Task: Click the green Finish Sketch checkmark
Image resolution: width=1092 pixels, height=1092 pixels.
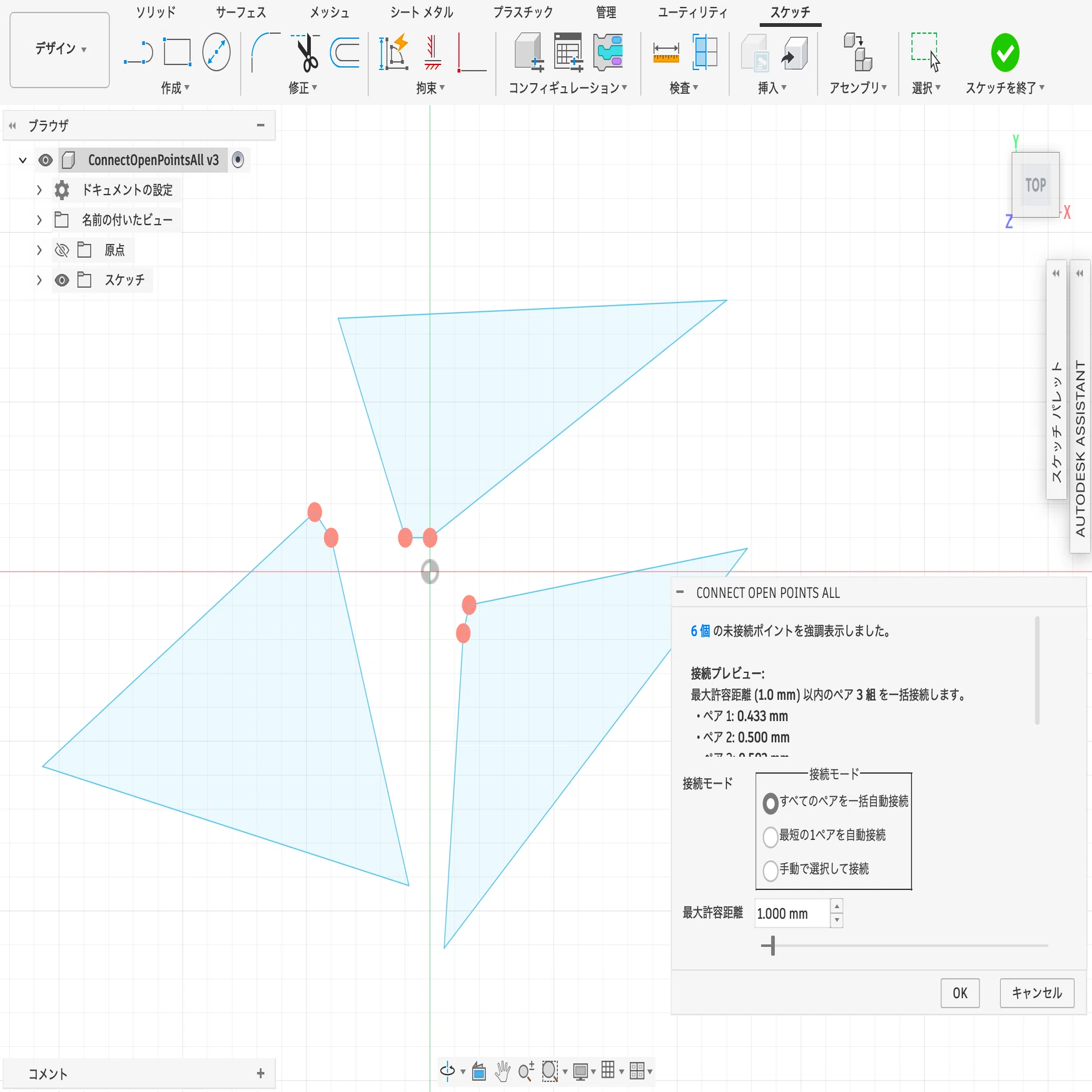Action: pos(1005,53)
